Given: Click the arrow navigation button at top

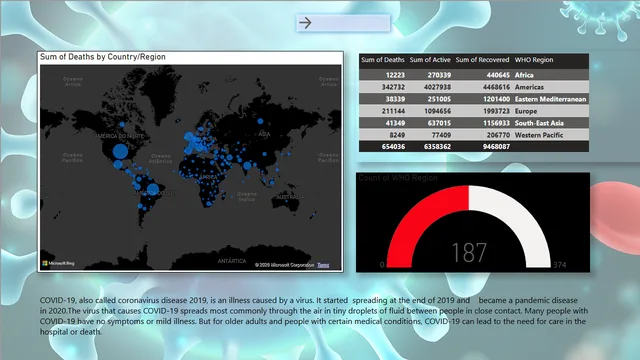Looking at the screenshot, I should (343, 23).
